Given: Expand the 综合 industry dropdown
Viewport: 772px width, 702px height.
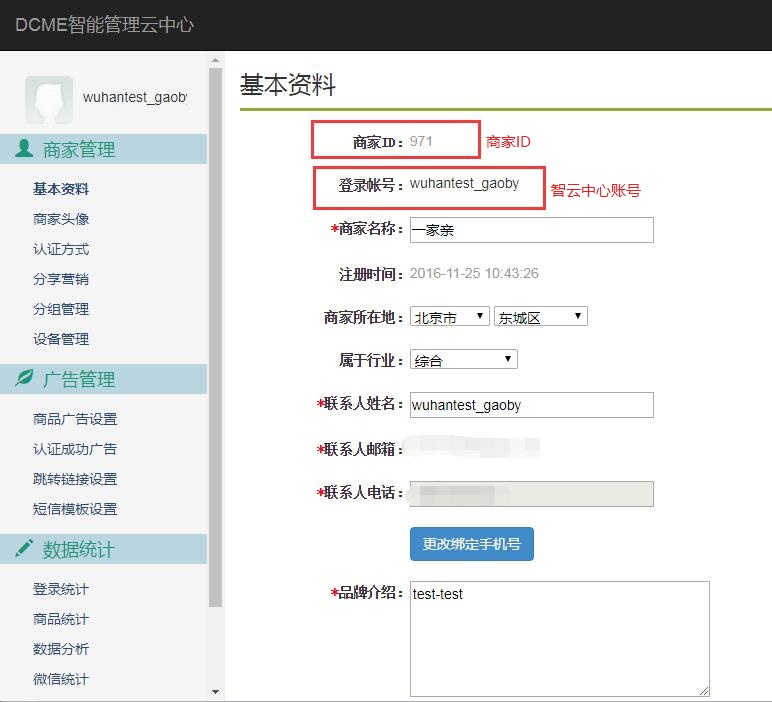Looking at the screenshot, I should [463, 360].
